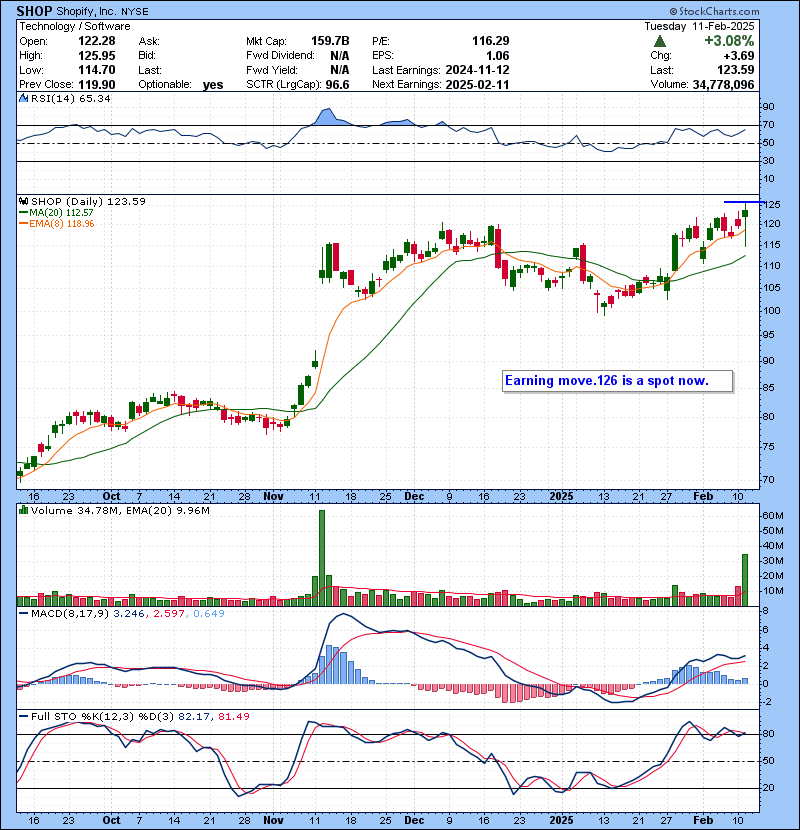This screenshot has width=800, height=830.
Task: Select the MACD histogram value 0.649
Action: pos(209,614)
